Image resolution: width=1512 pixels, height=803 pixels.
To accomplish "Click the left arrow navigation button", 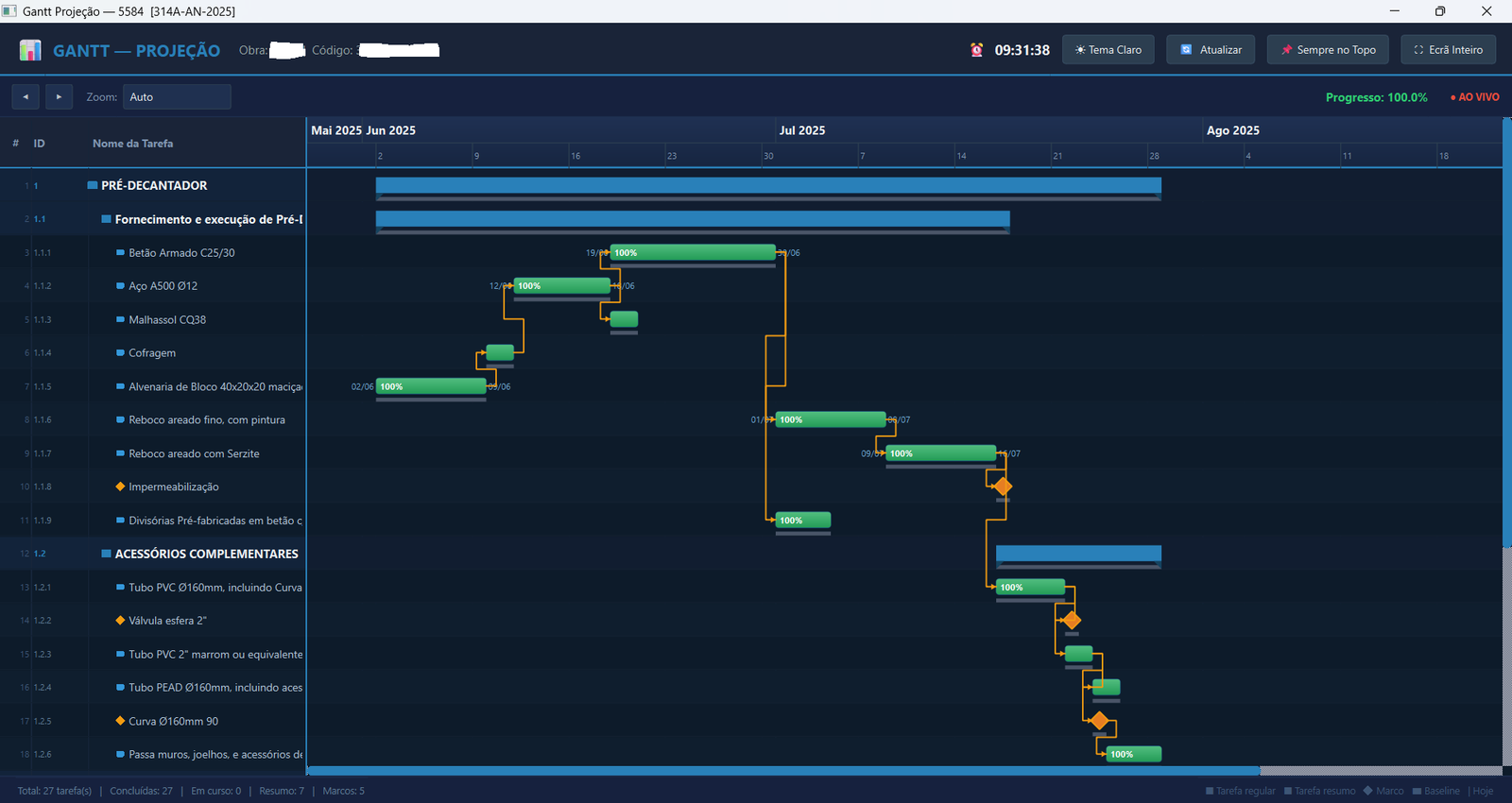I will coord(26,96).
